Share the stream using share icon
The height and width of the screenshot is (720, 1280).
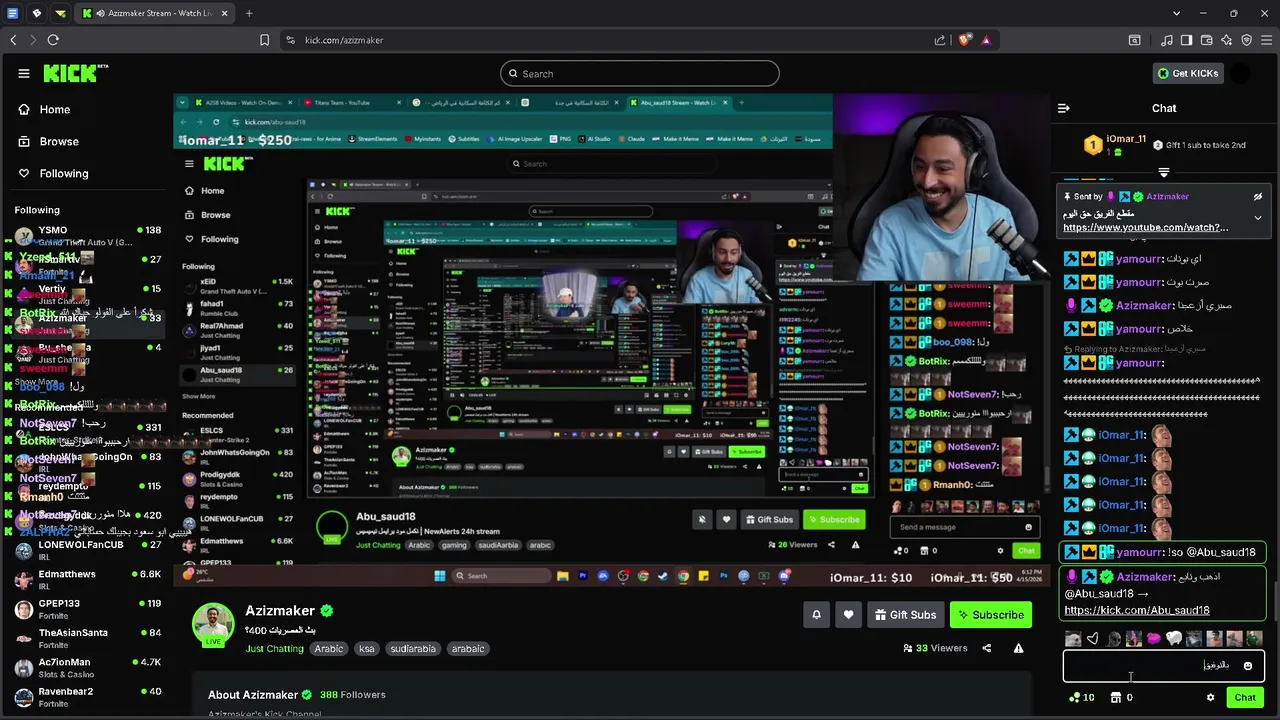point(986,648)
